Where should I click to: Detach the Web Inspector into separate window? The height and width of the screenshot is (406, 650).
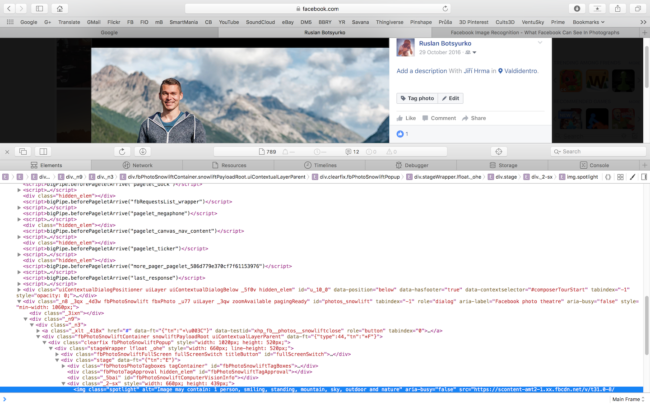pyautogui.click(x=23, y=152)
